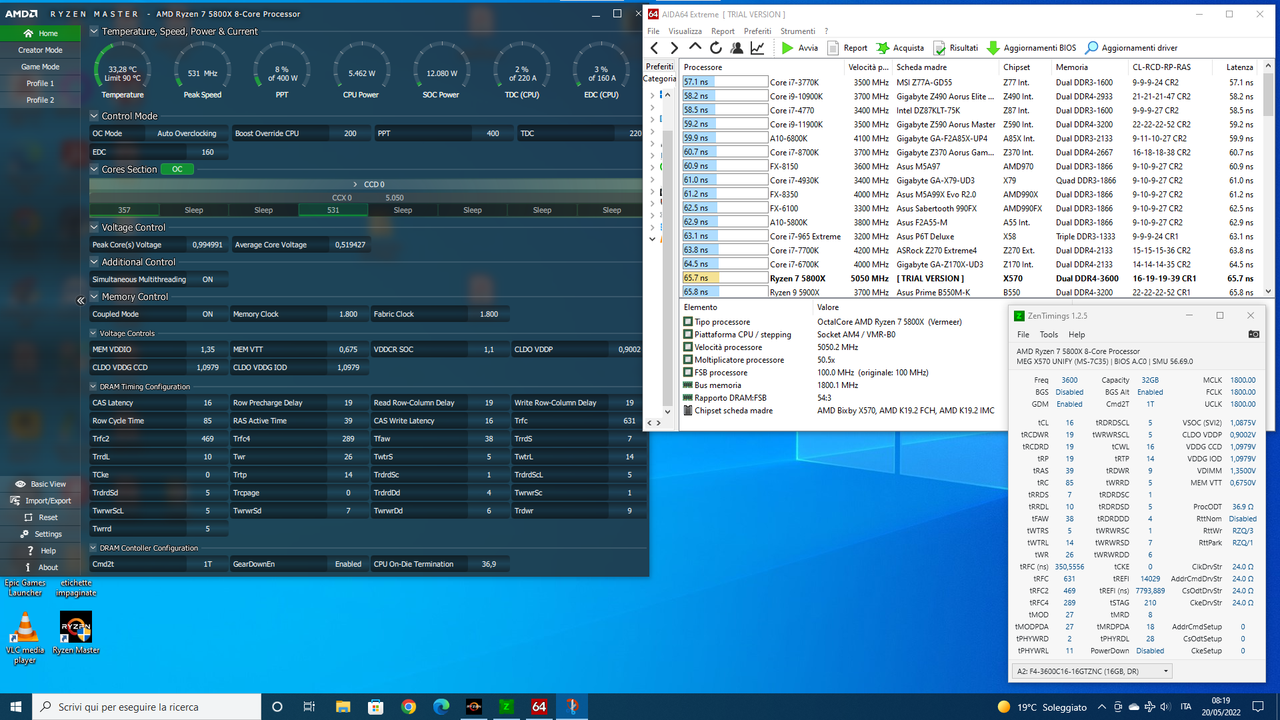Click AIDA64 up-level arrow icon
Screen dimensions: 1280x720
(x=695, y=48)
